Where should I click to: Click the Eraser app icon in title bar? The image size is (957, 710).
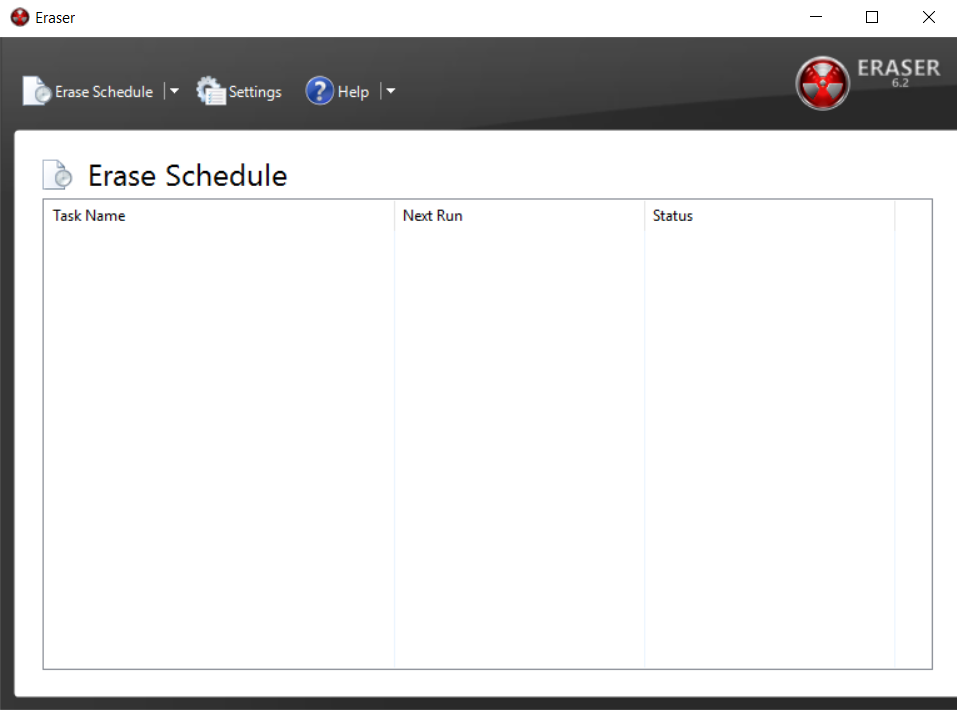tap(19, 17)
